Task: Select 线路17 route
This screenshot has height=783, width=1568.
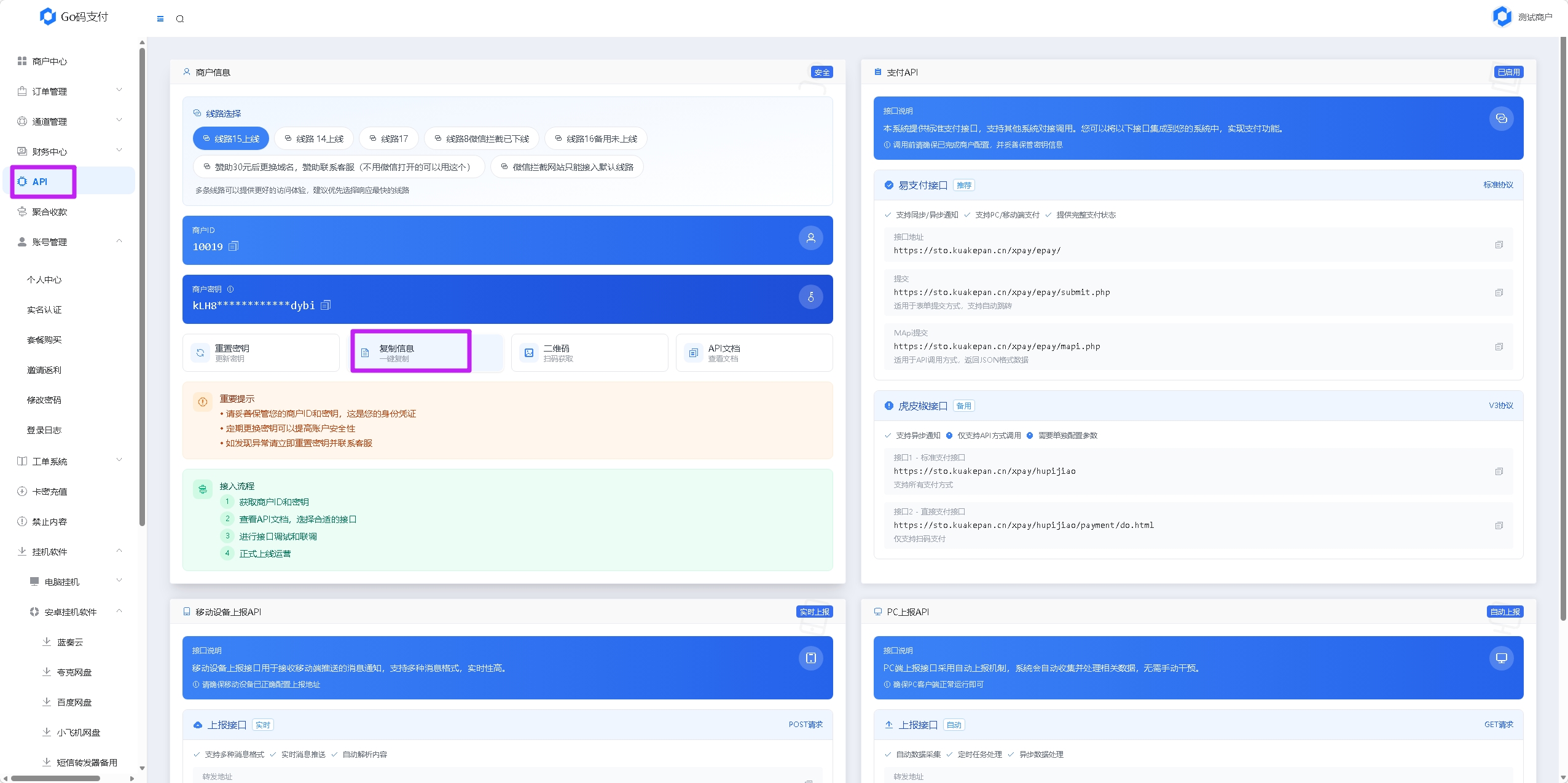Action: click(x=389, y=139)
